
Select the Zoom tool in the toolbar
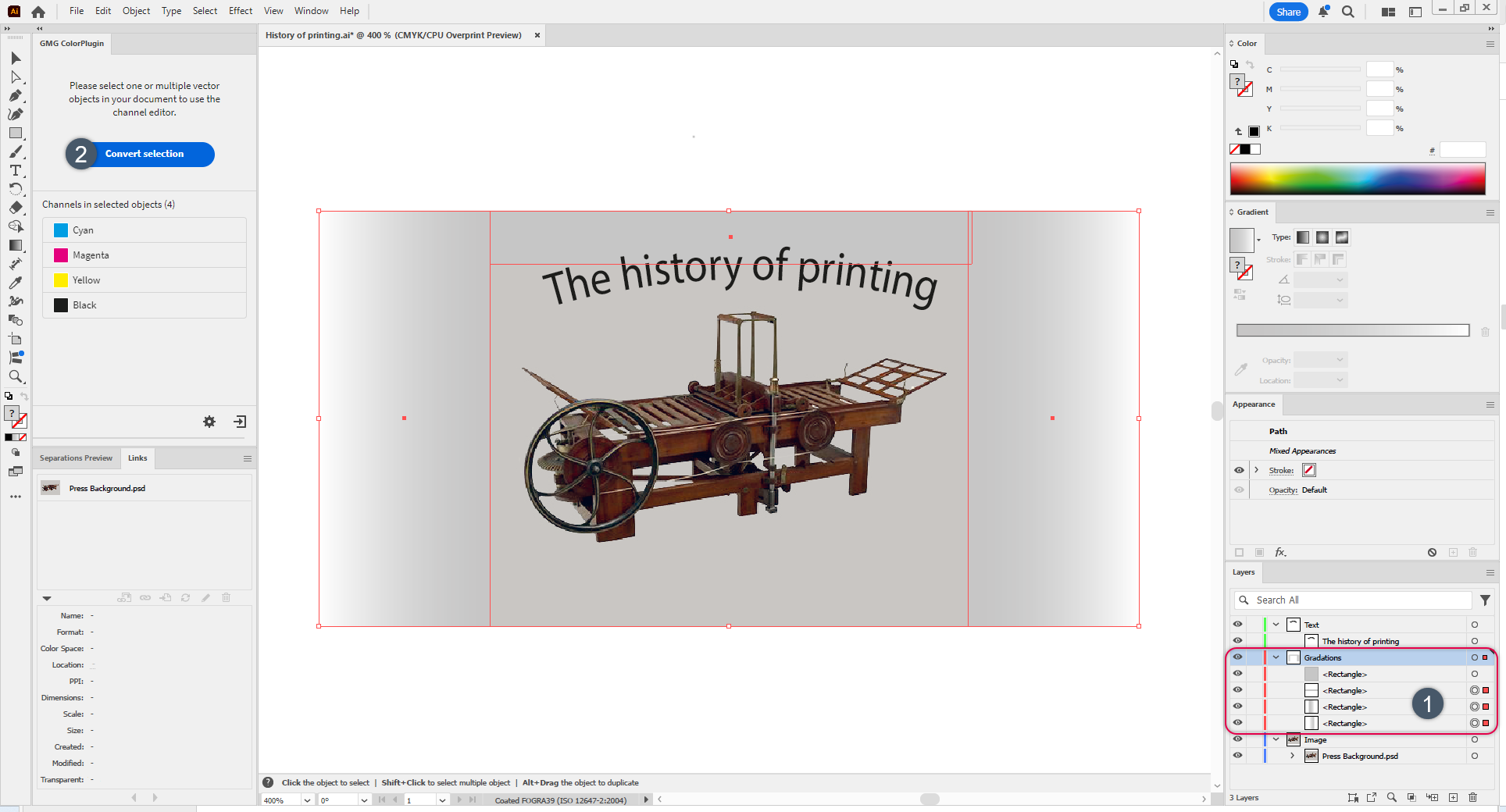coord(15,377)
